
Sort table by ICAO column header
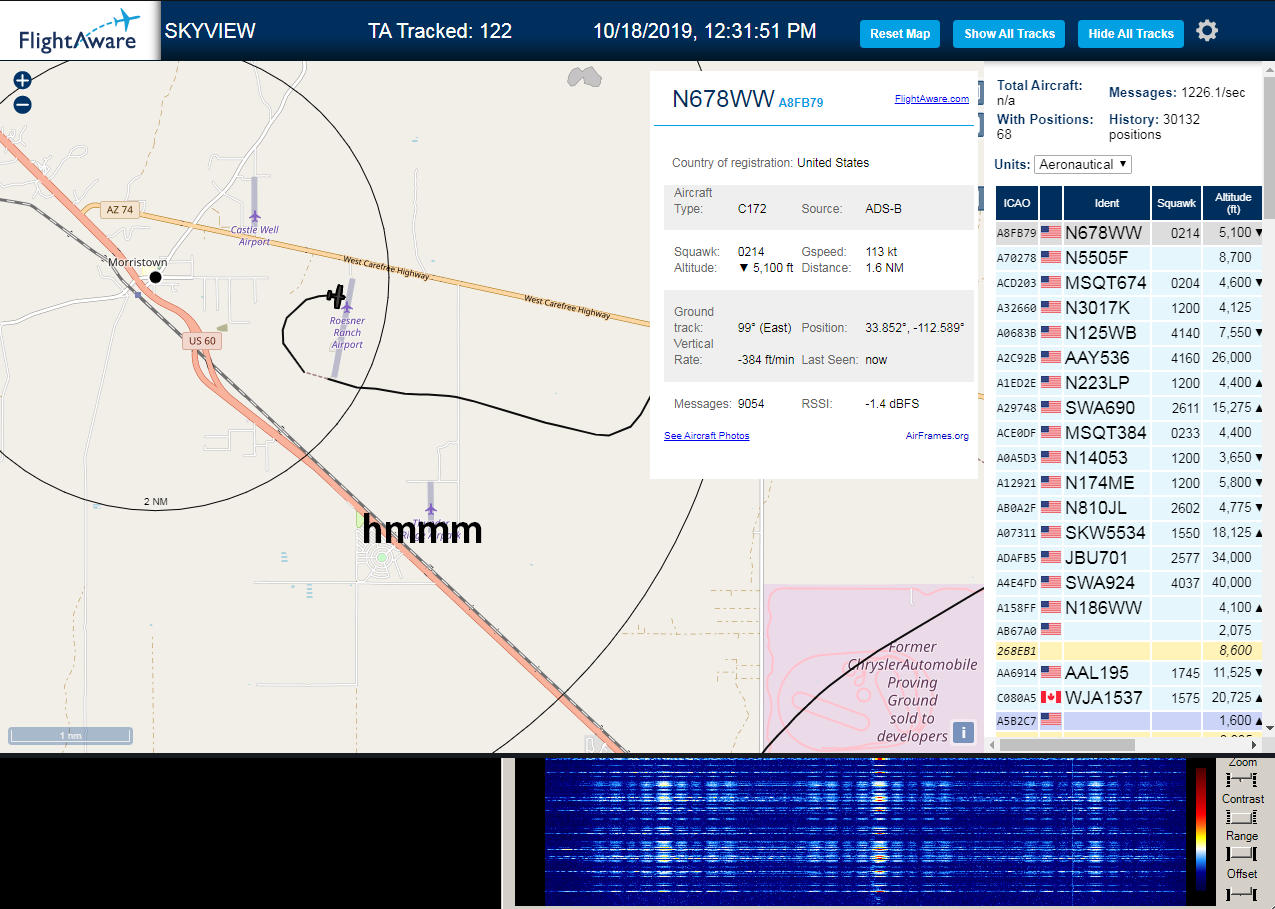click(1016, 203)
